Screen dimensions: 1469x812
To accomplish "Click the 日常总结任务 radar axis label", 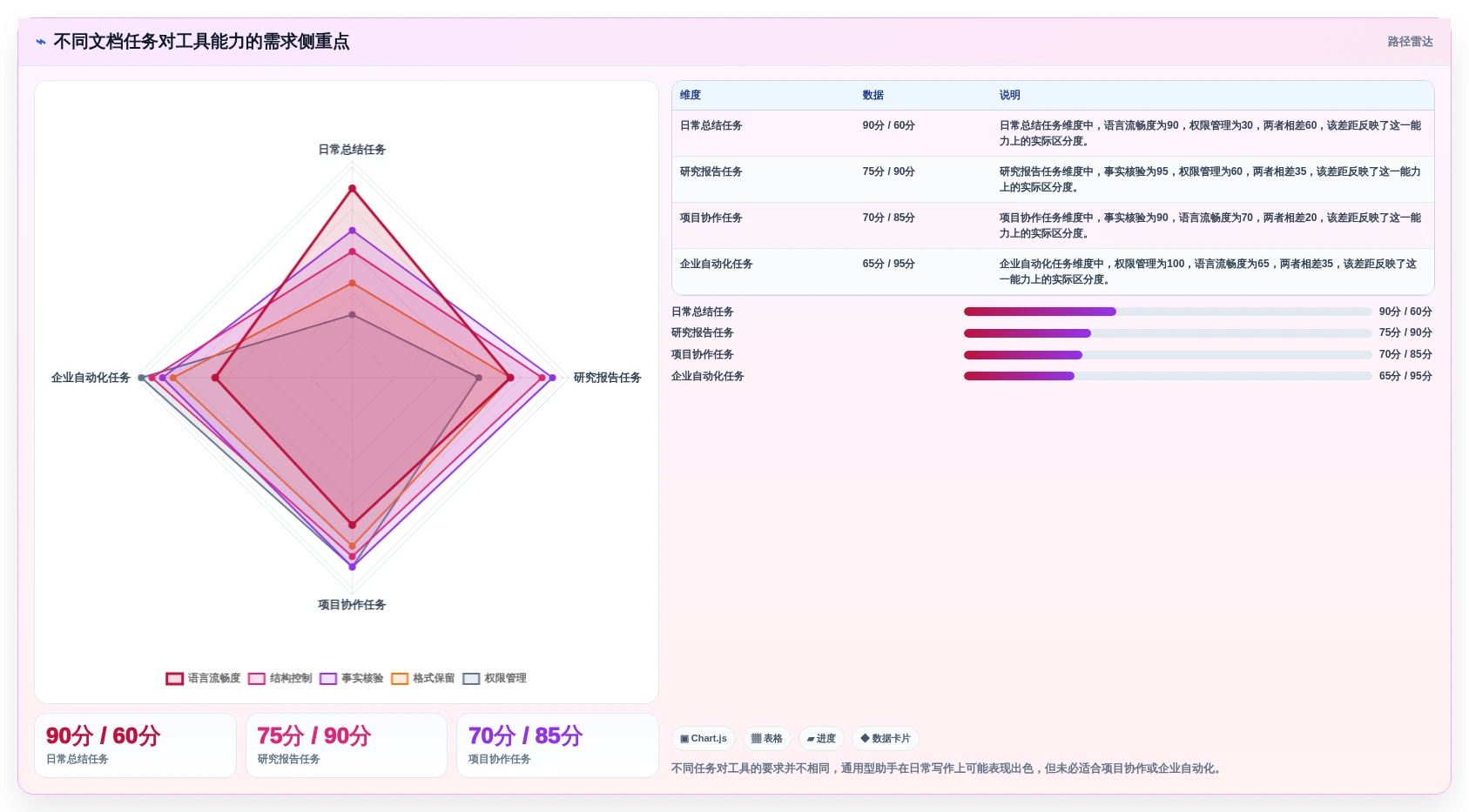I will [352, 150].
